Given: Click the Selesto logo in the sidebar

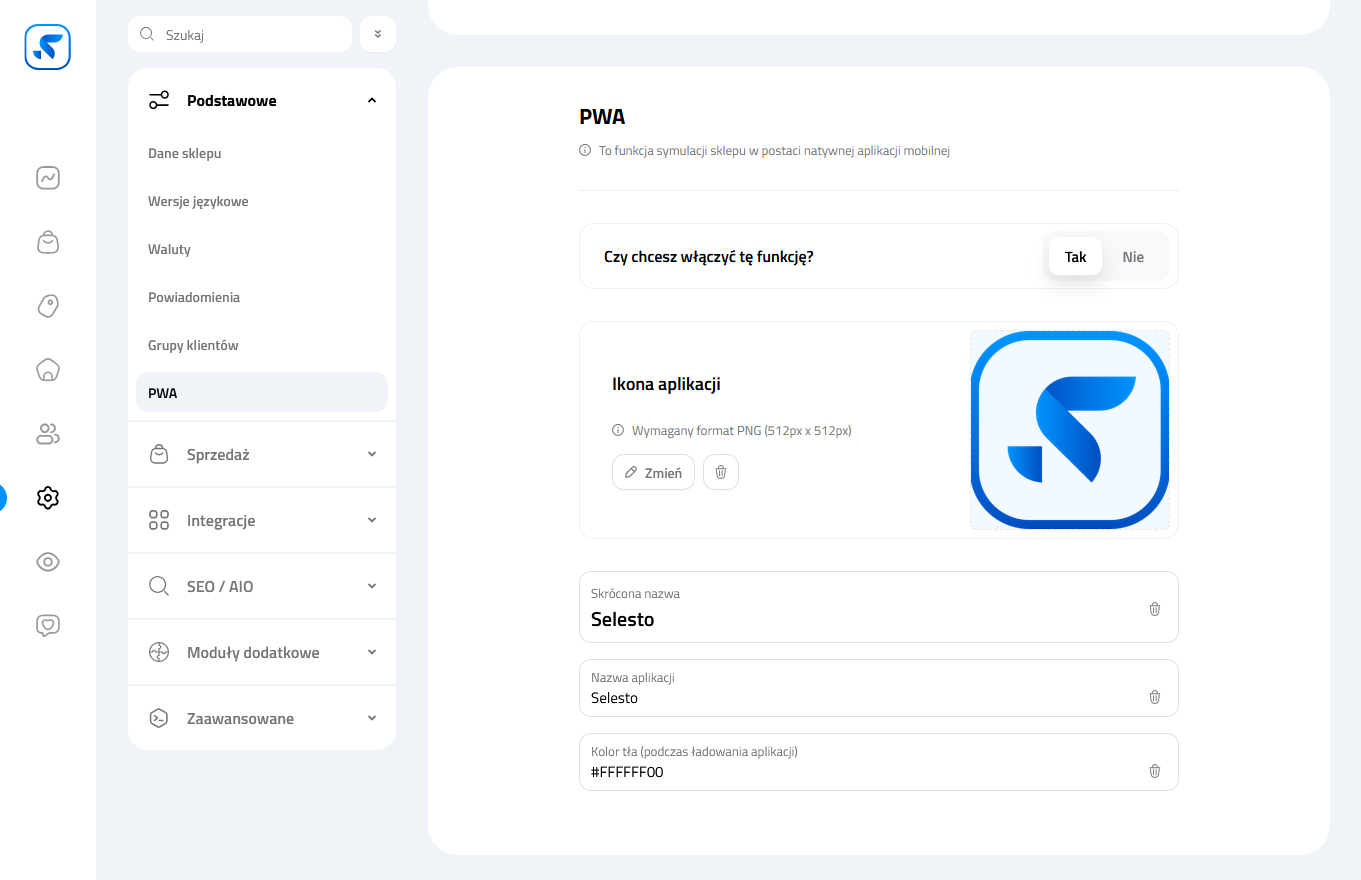Looking at the screenshot, I should click(x=48, y=47).
